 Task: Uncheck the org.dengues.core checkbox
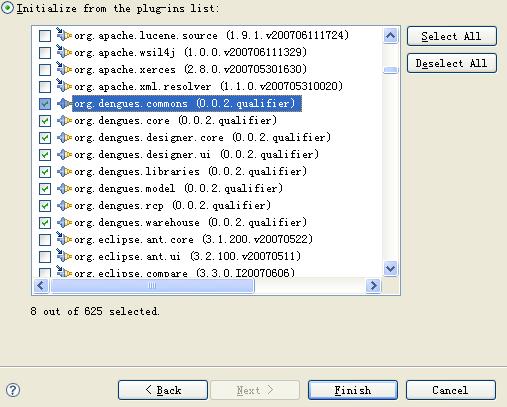point(45,121)
